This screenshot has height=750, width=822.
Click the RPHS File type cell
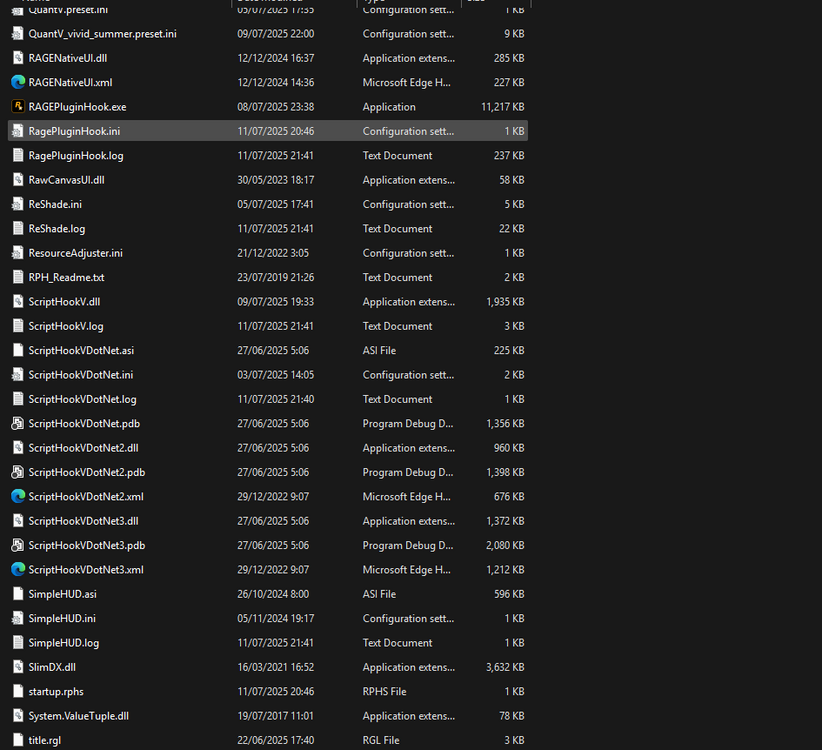click(384, 692)
